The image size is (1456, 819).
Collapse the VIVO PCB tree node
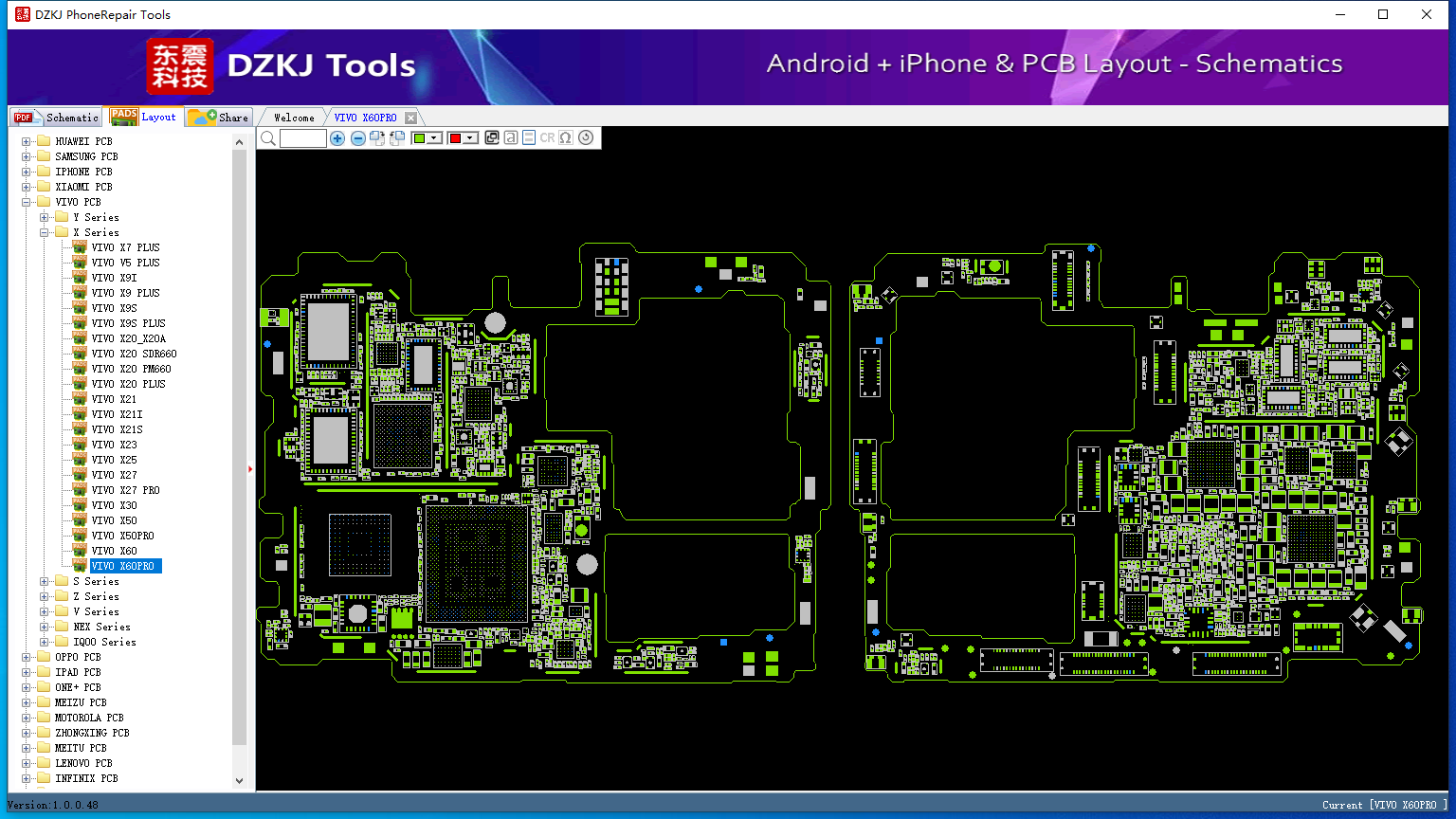tap(27, 202)
